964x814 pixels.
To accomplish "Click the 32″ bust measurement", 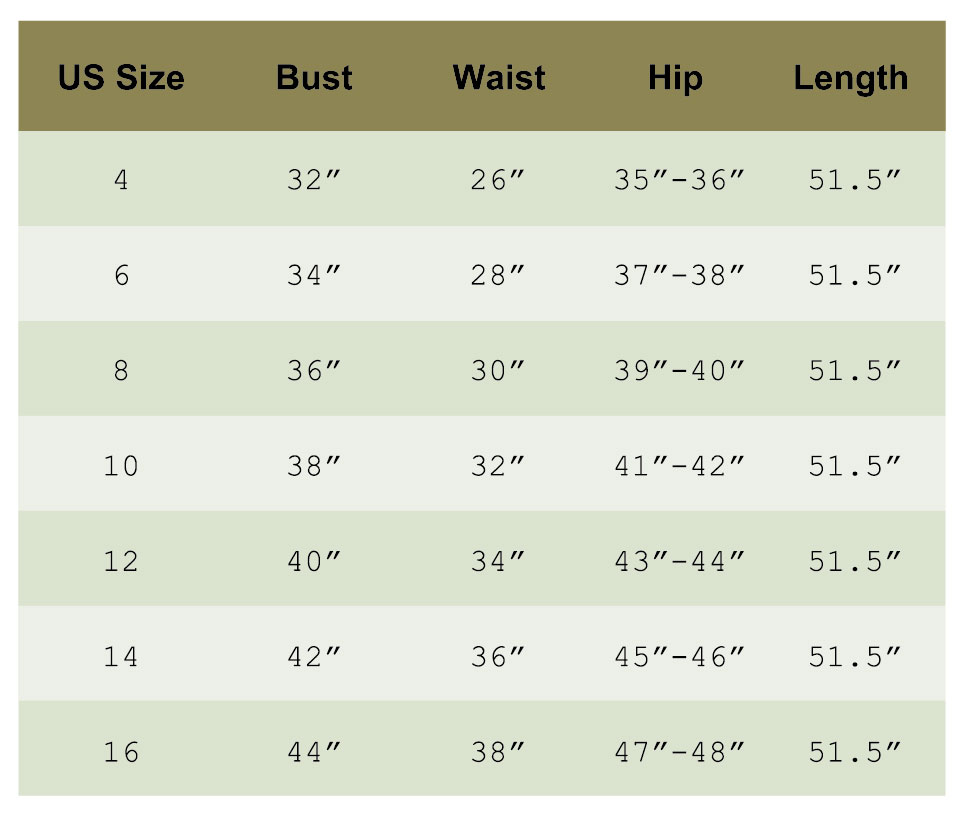I will [314, 181].
